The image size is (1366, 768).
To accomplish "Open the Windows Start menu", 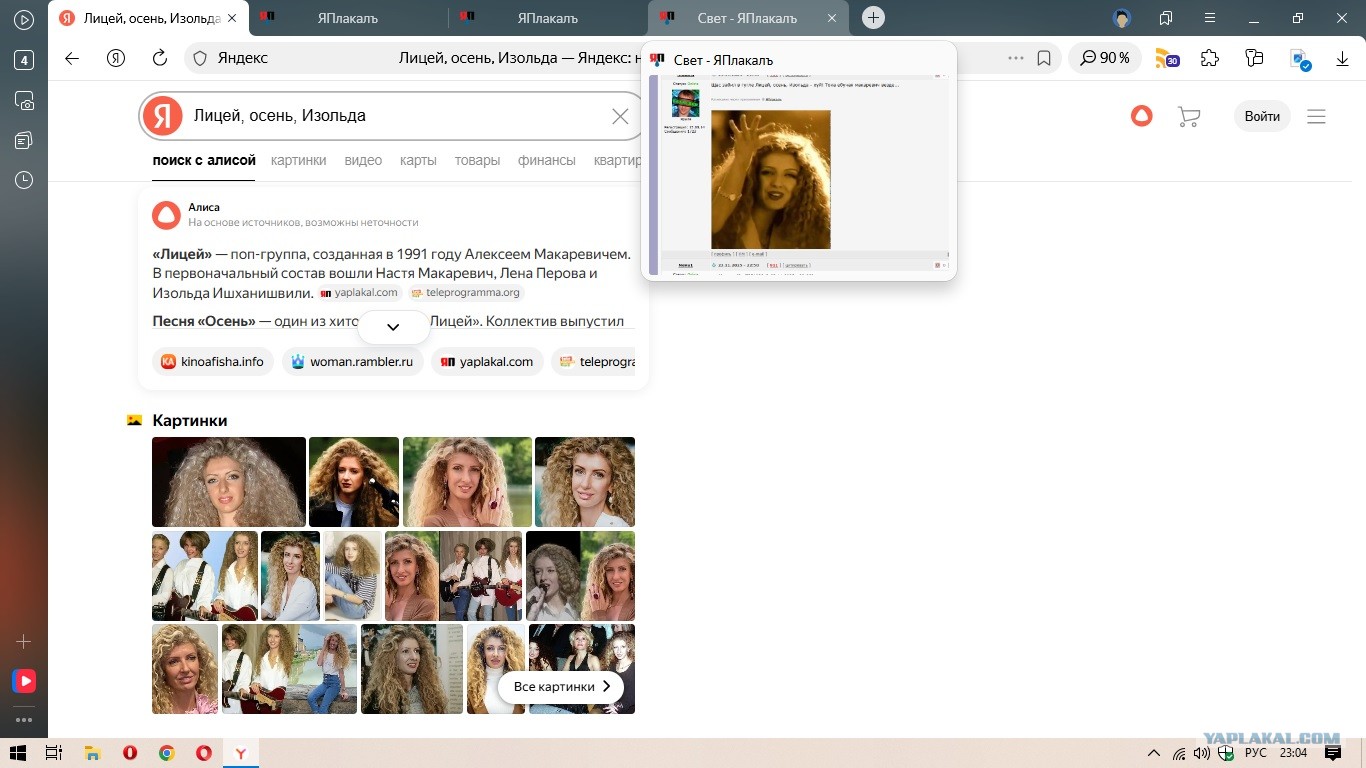I will pyautogui.click(x=16, y=753).
